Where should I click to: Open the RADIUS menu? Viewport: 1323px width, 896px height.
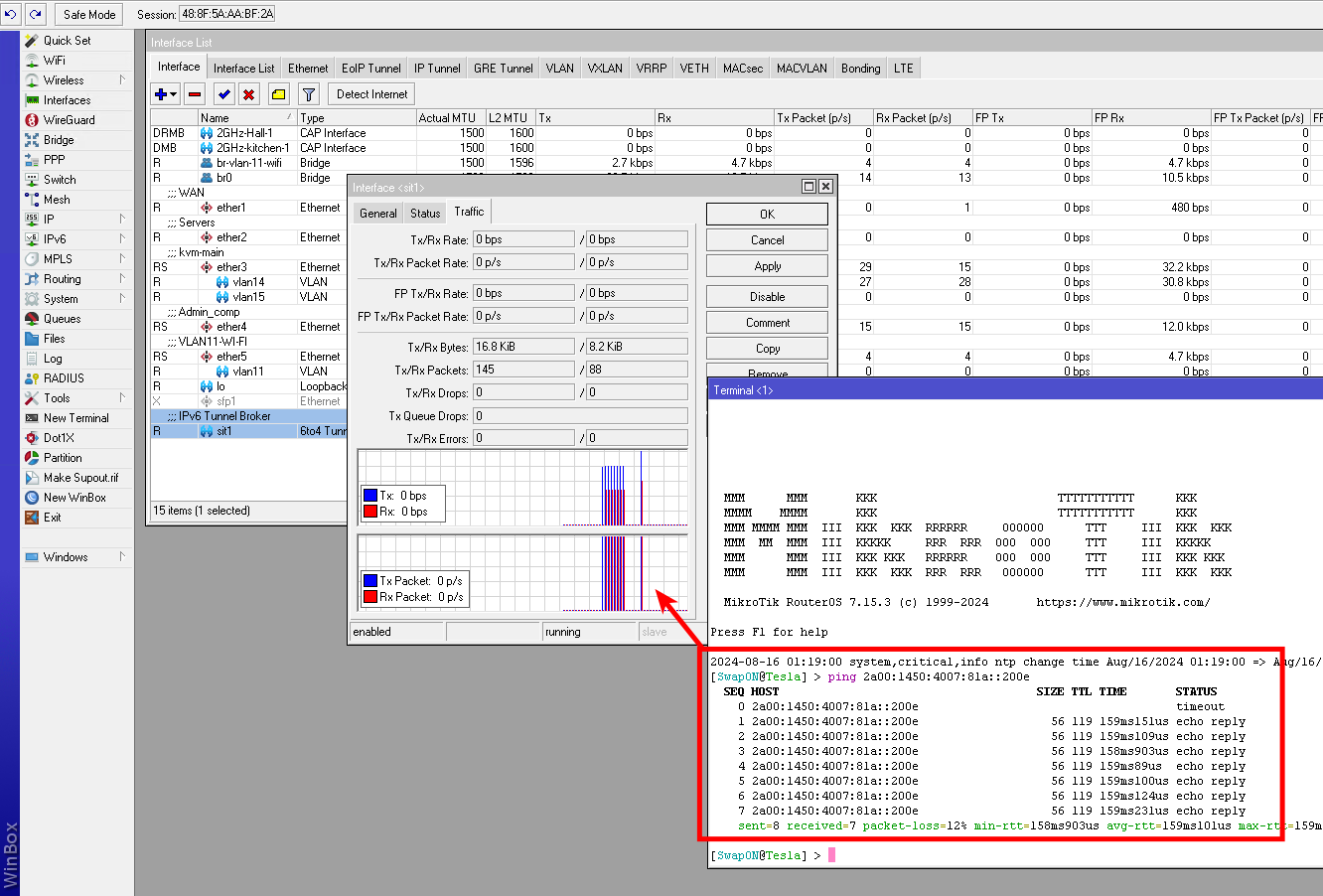click(x=64, y=378)
